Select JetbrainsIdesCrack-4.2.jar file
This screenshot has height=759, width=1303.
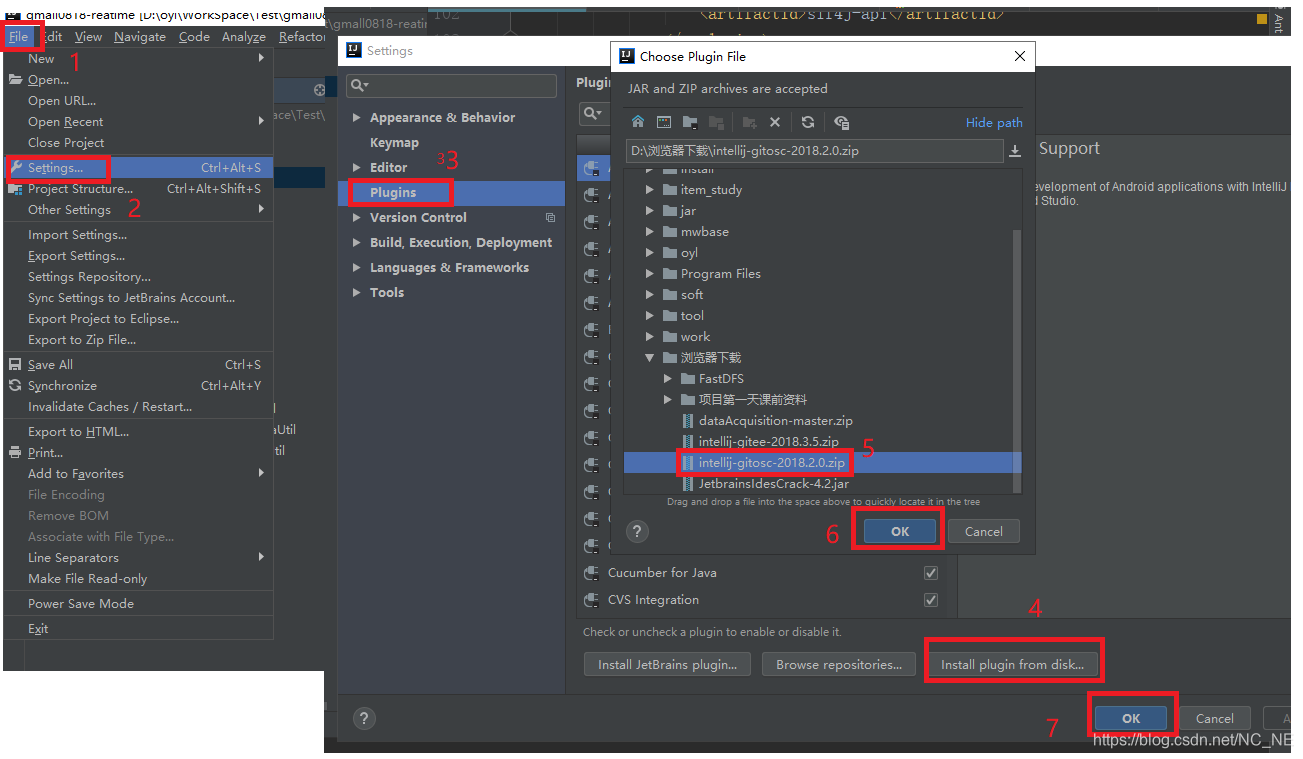click(774, 483)
